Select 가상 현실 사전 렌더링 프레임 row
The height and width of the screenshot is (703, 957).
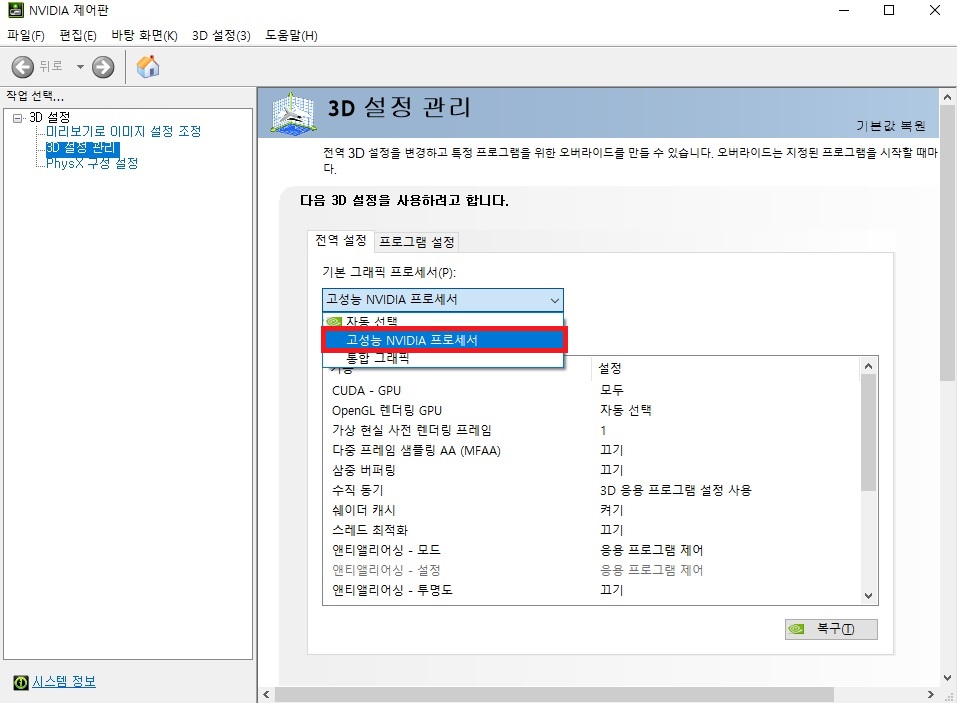(591, 430)
